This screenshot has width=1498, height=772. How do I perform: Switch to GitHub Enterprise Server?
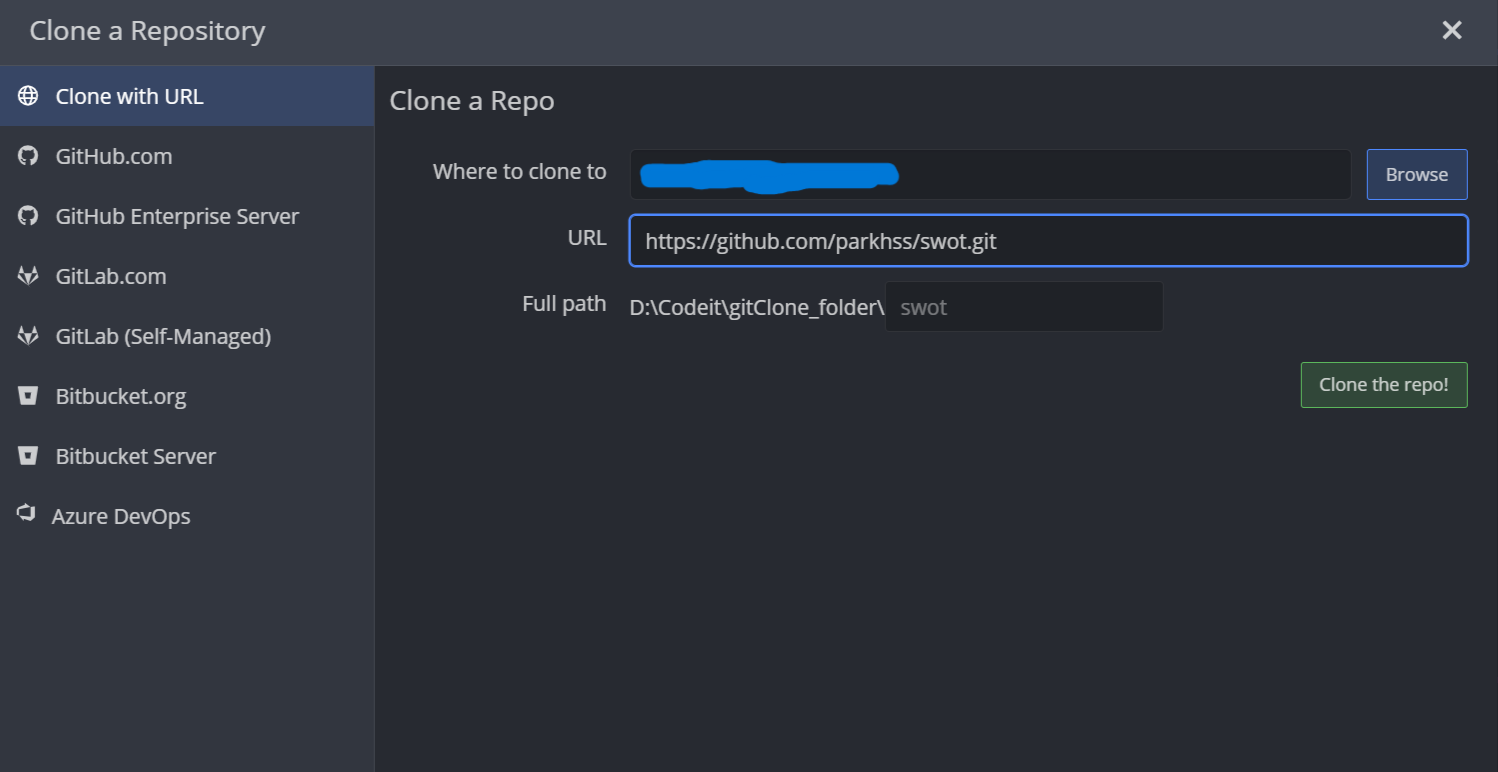click(187, 216)
